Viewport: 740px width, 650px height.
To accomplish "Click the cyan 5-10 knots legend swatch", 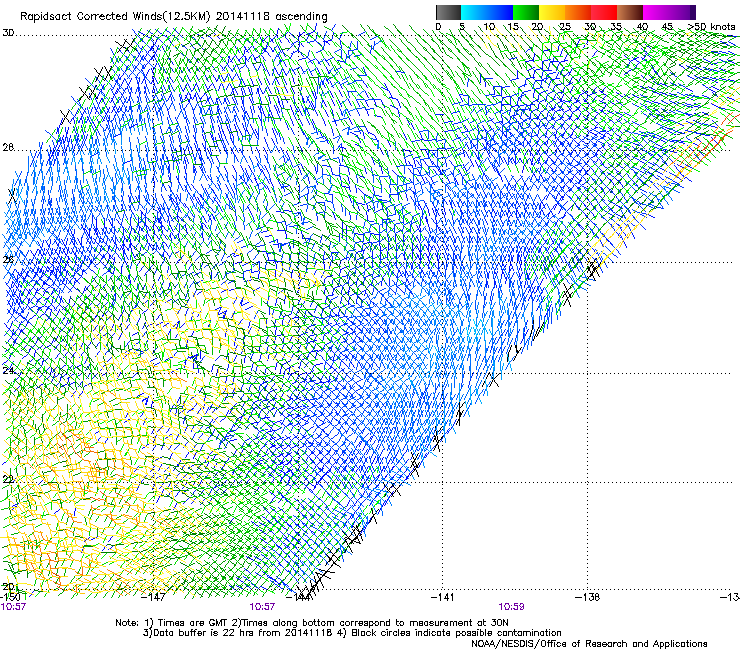I will click(x=474, y=12).
